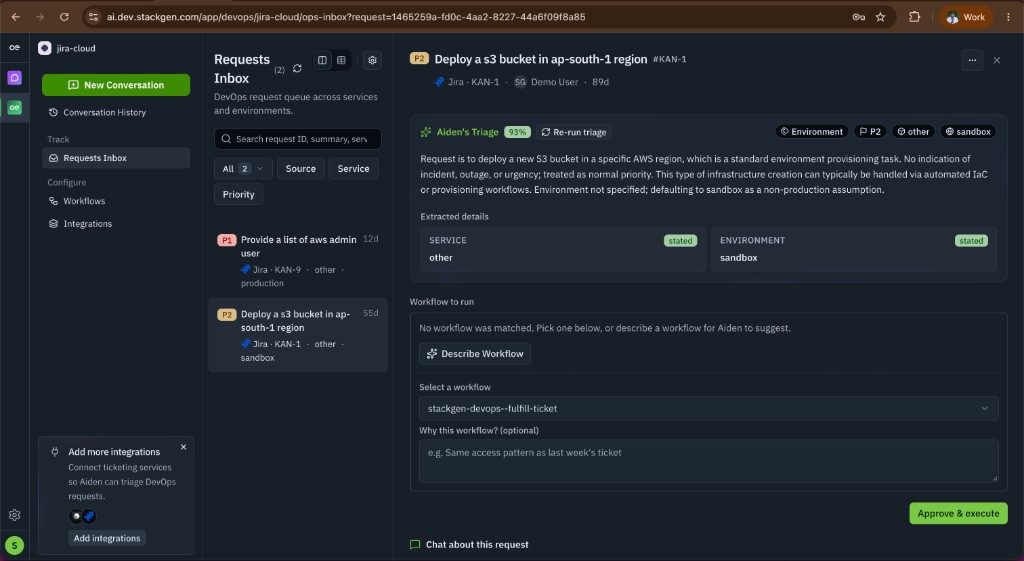The height and width of the screenshot is (561, 1024).
Task: Start a New Conversation
Action: [x=116, y=85]
